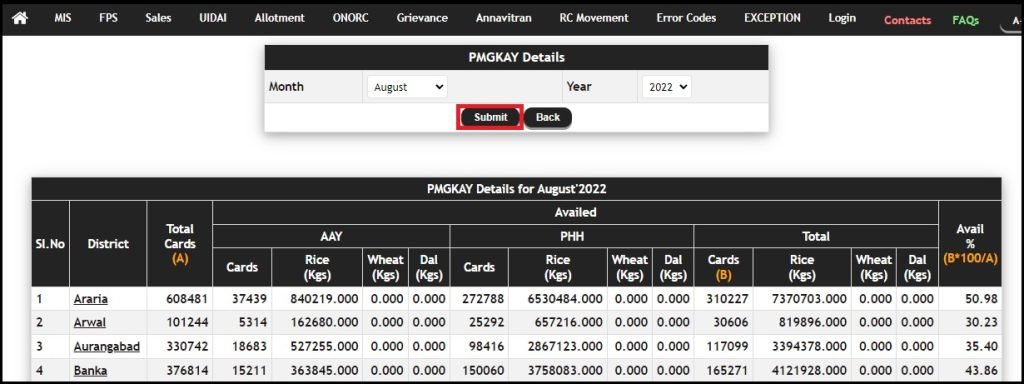Click the District column header
Screen dimensions: 1024x384
click(x=108, y=244)
